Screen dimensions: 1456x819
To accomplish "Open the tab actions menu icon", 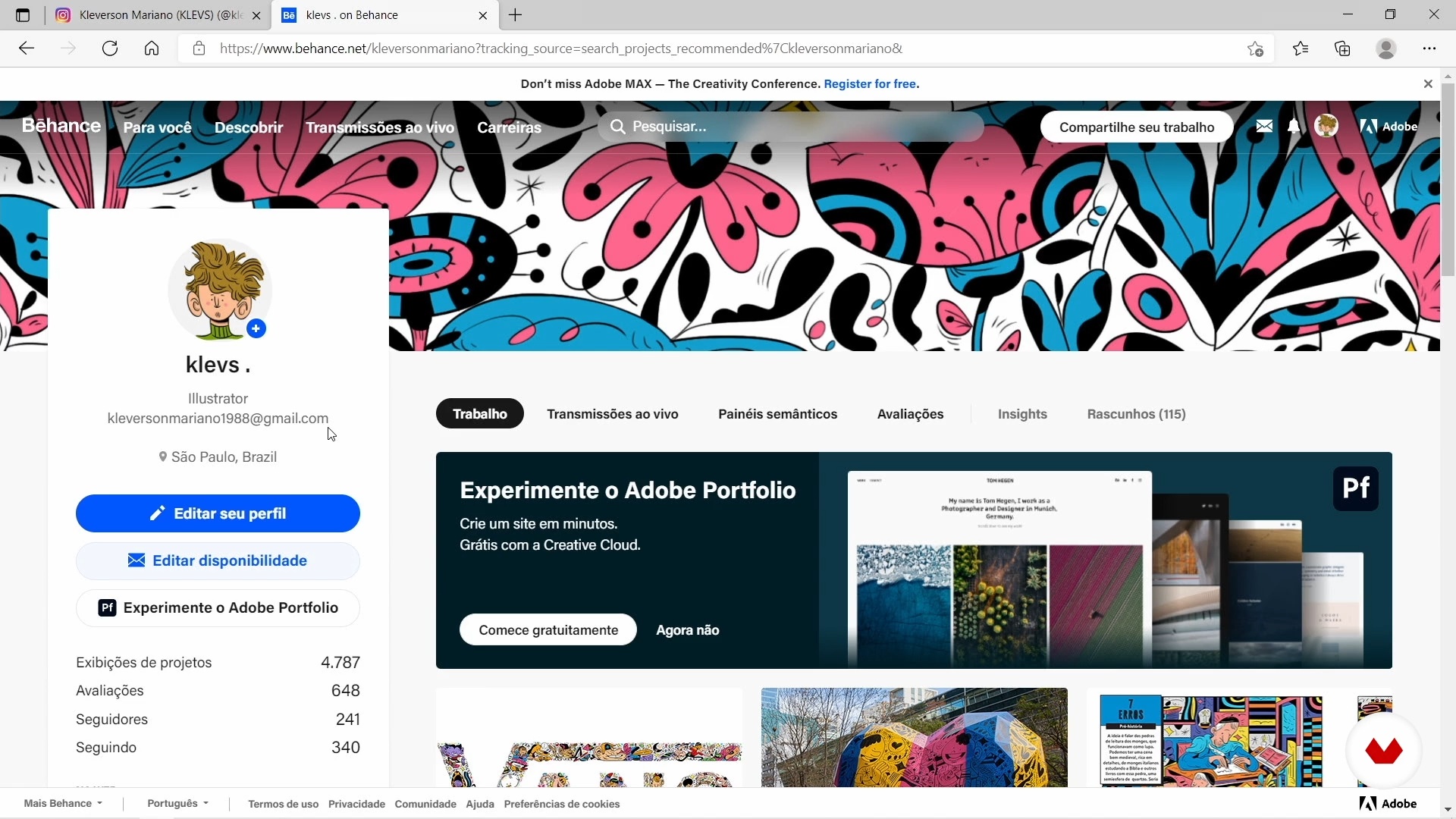I will pos(23,15).
